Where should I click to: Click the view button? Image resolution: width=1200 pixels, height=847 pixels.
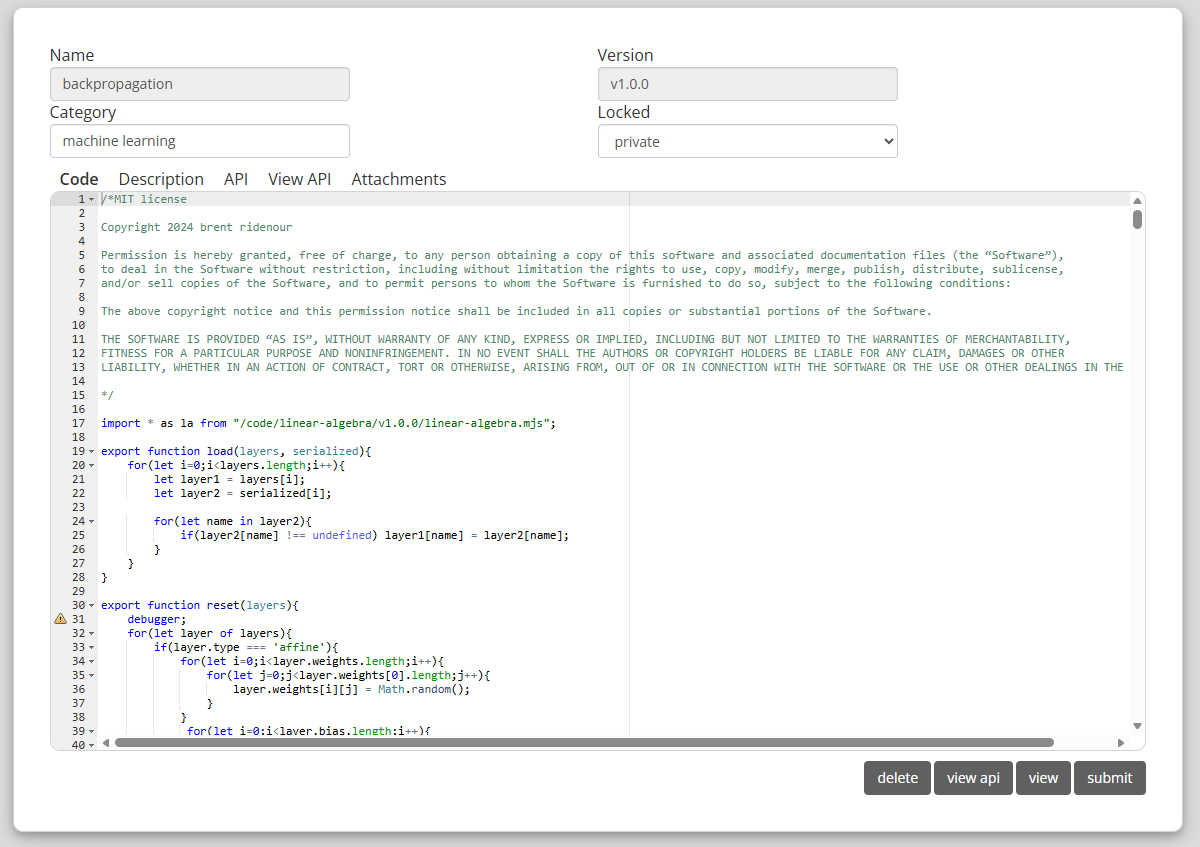click(1043, 778)
